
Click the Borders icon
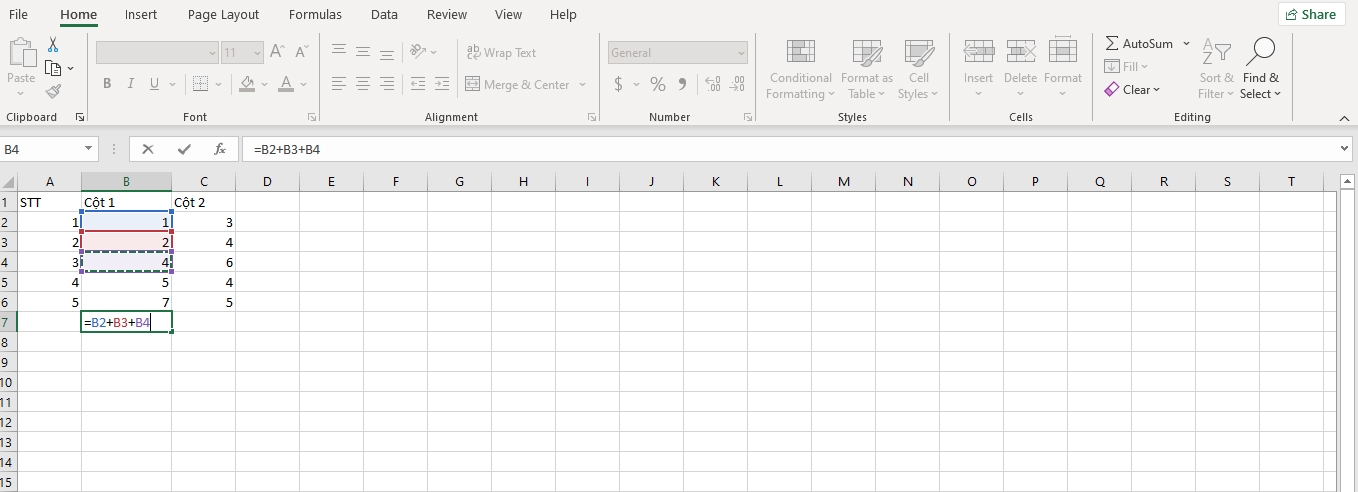pos(200,84)
